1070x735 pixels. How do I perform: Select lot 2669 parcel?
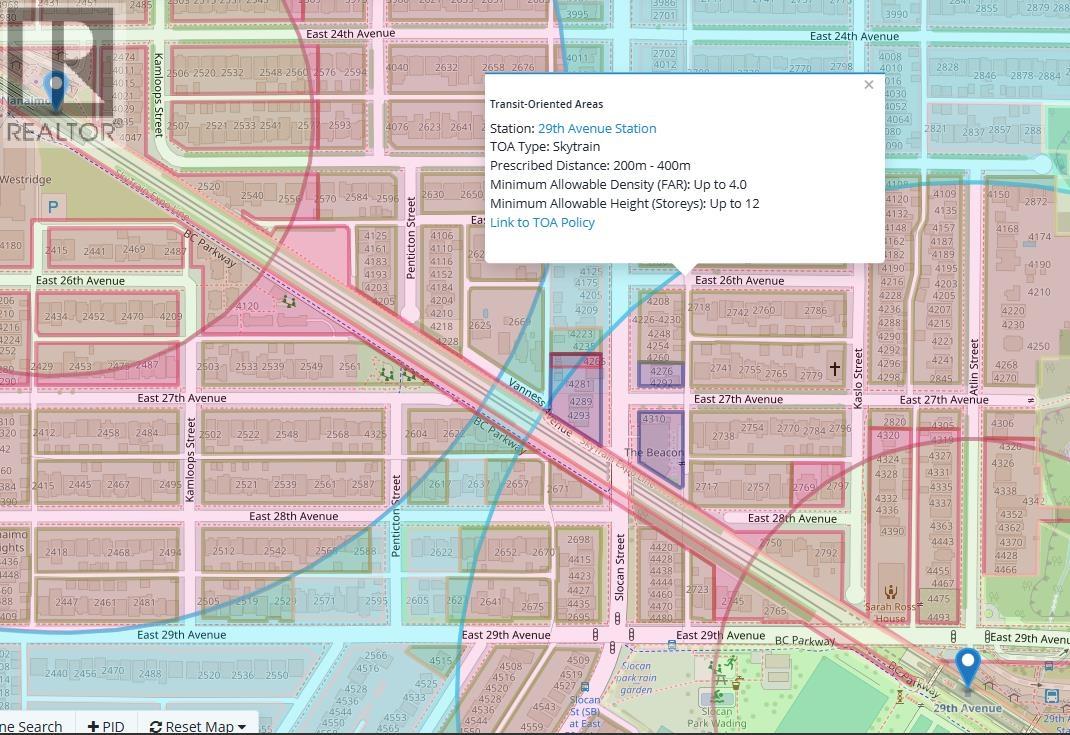click(x=519, y=321)
